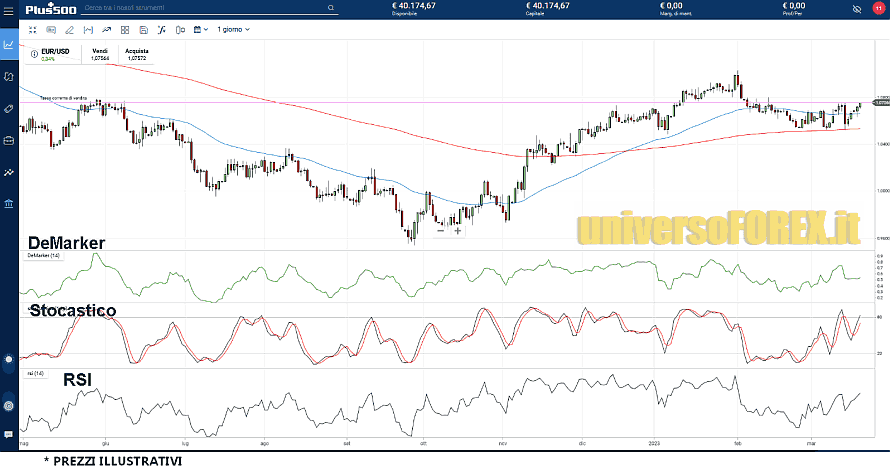The height and width of the screenshot is (469, 890).
Task: Open the bank funds icon in sidebar
Action: pos(9,204)
